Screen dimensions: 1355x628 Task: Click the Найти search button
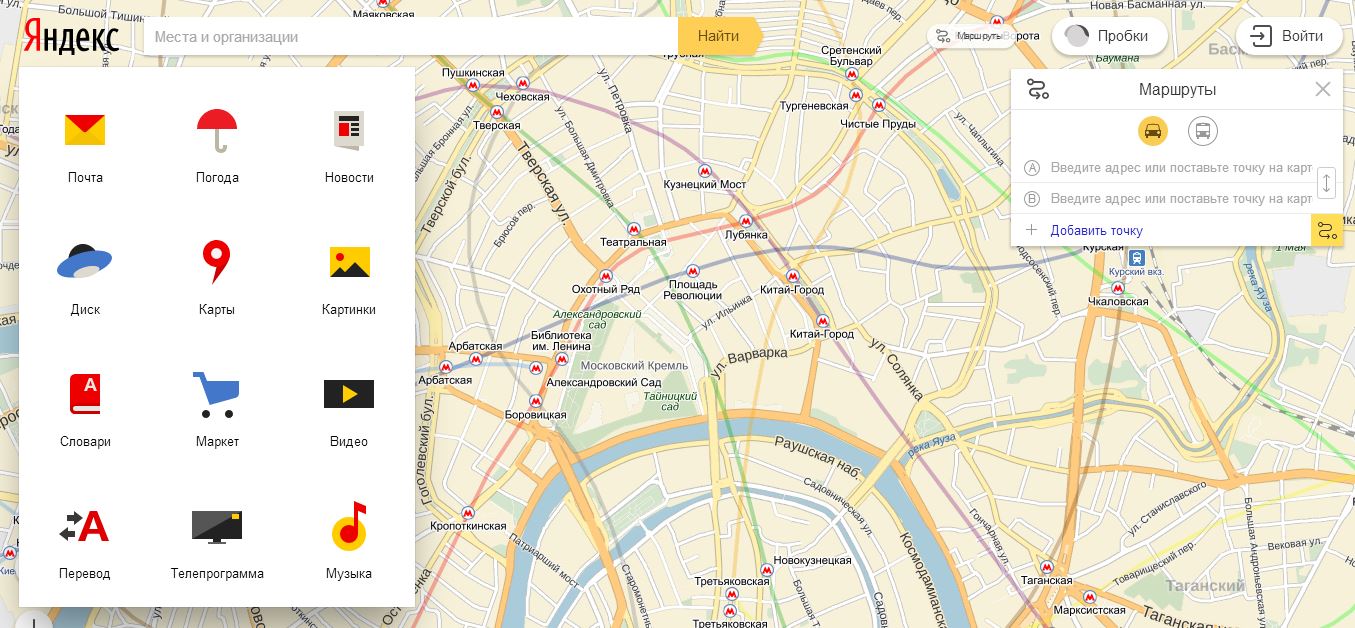pos(719,36)
